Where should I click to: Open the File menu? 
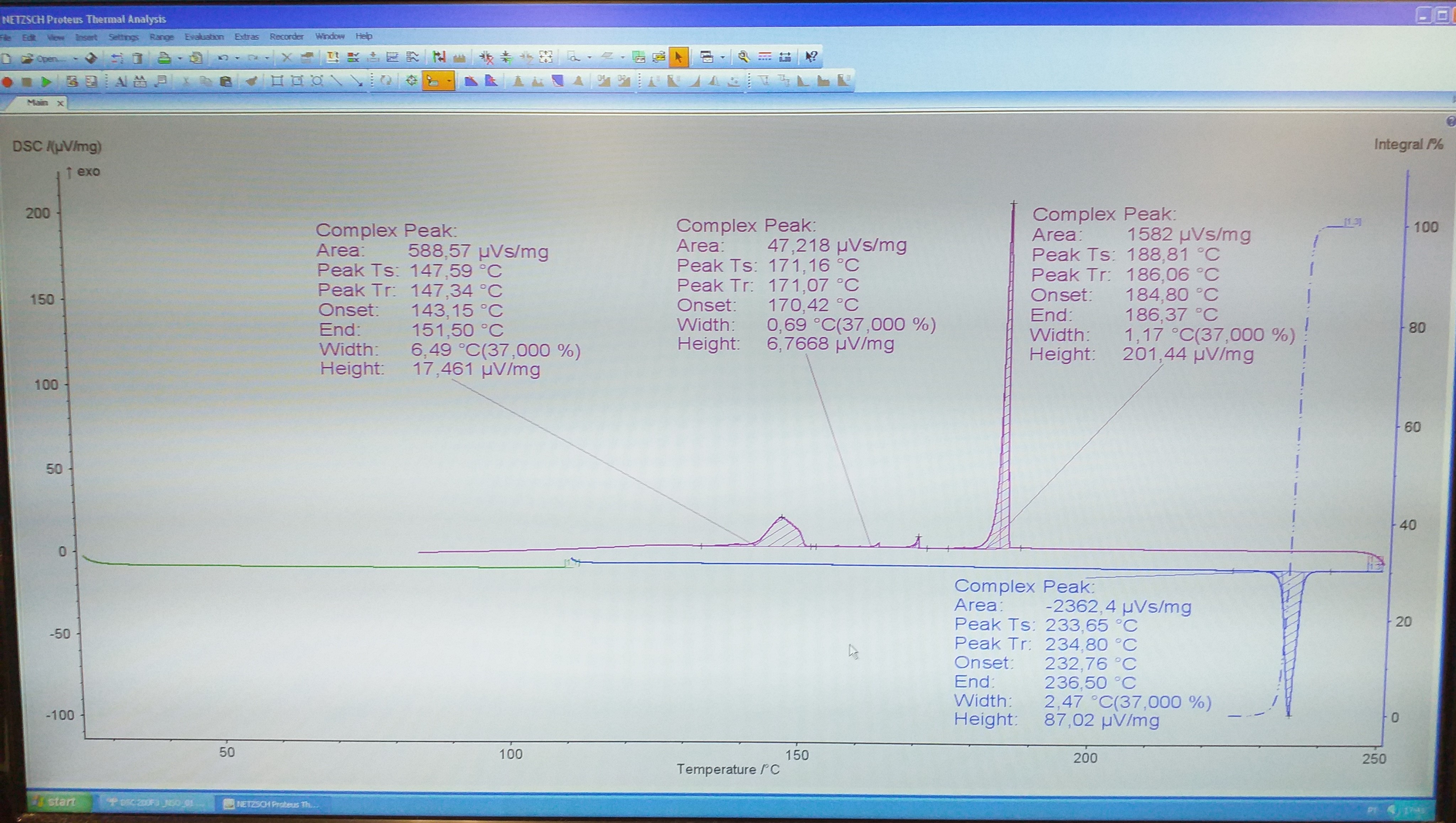point(5,37)
